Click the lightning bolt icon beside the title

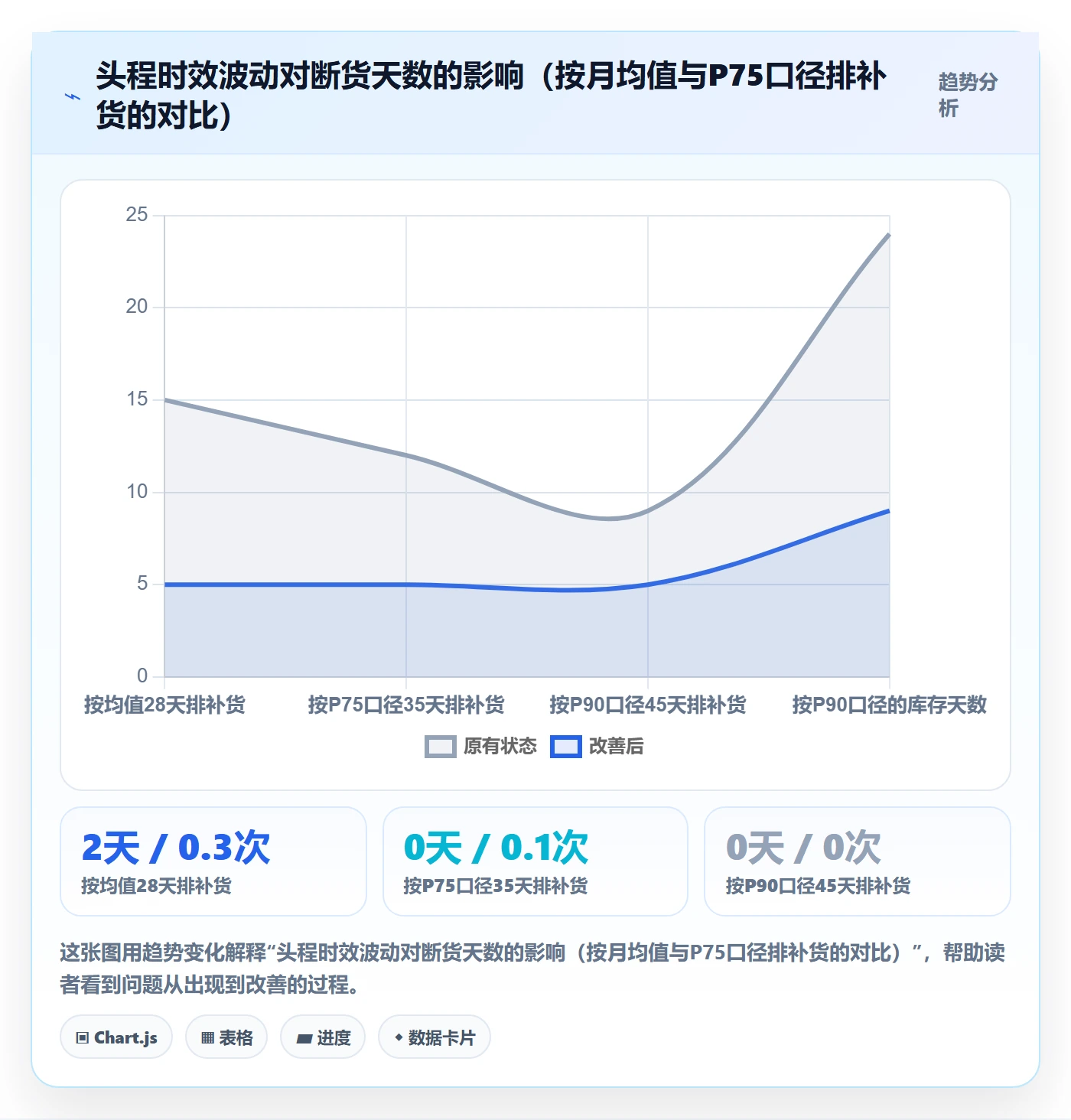[73, 96]
